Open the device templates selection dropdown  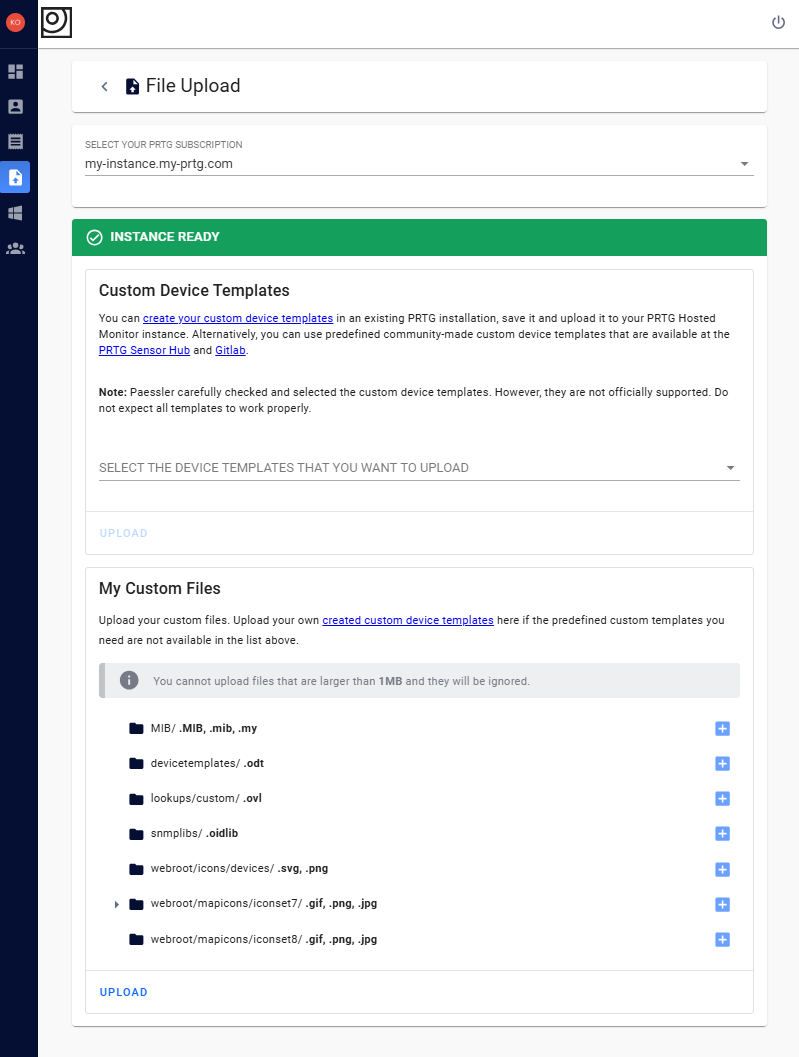tap(419, 468)
